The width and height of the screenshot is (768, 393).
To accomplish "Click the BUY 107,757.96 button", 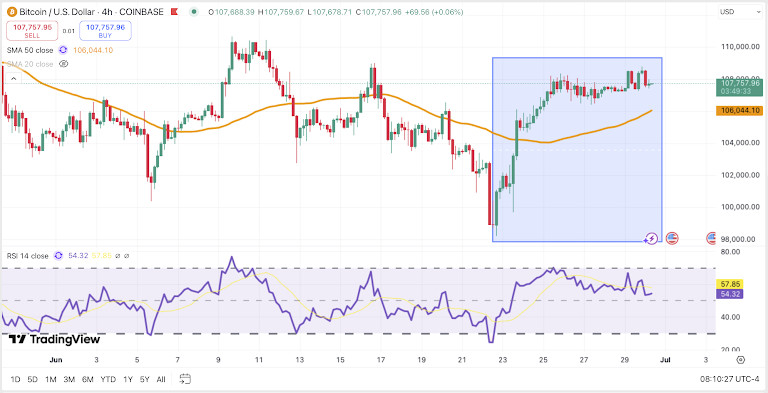I will click(105, 31).
